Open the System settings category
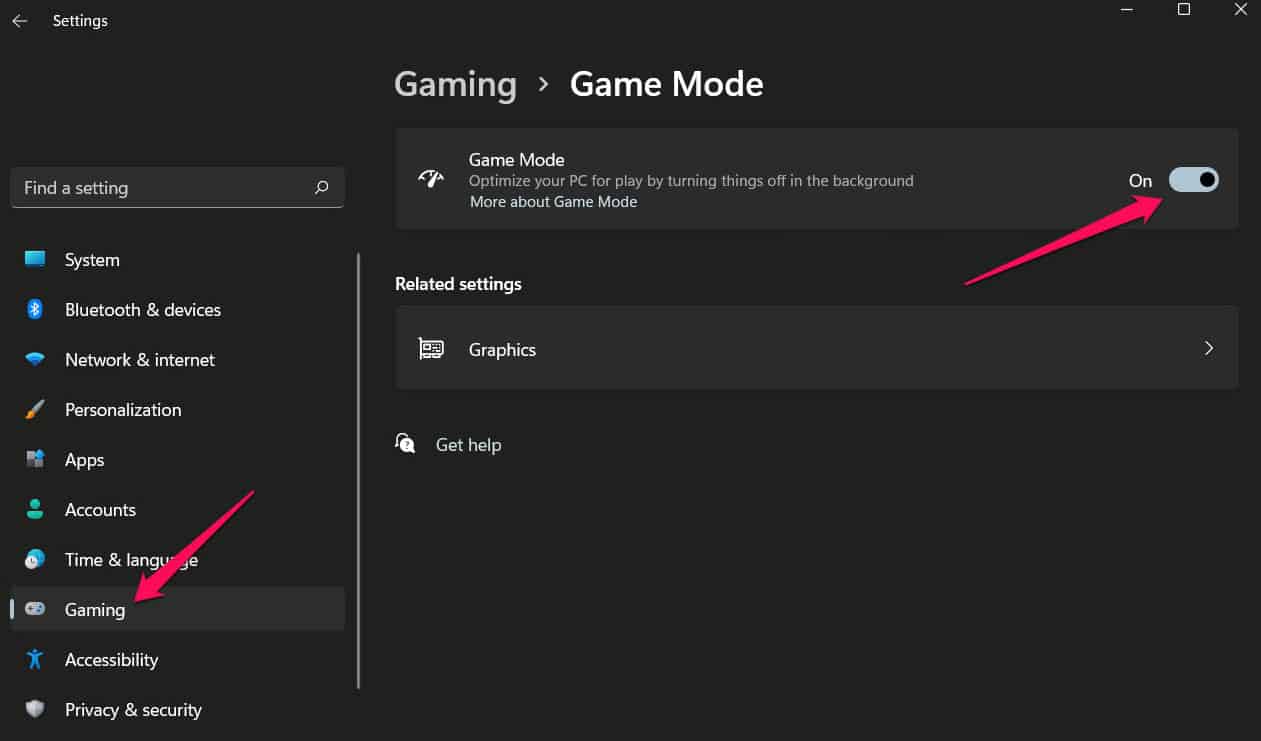 (x=178, y=259)
